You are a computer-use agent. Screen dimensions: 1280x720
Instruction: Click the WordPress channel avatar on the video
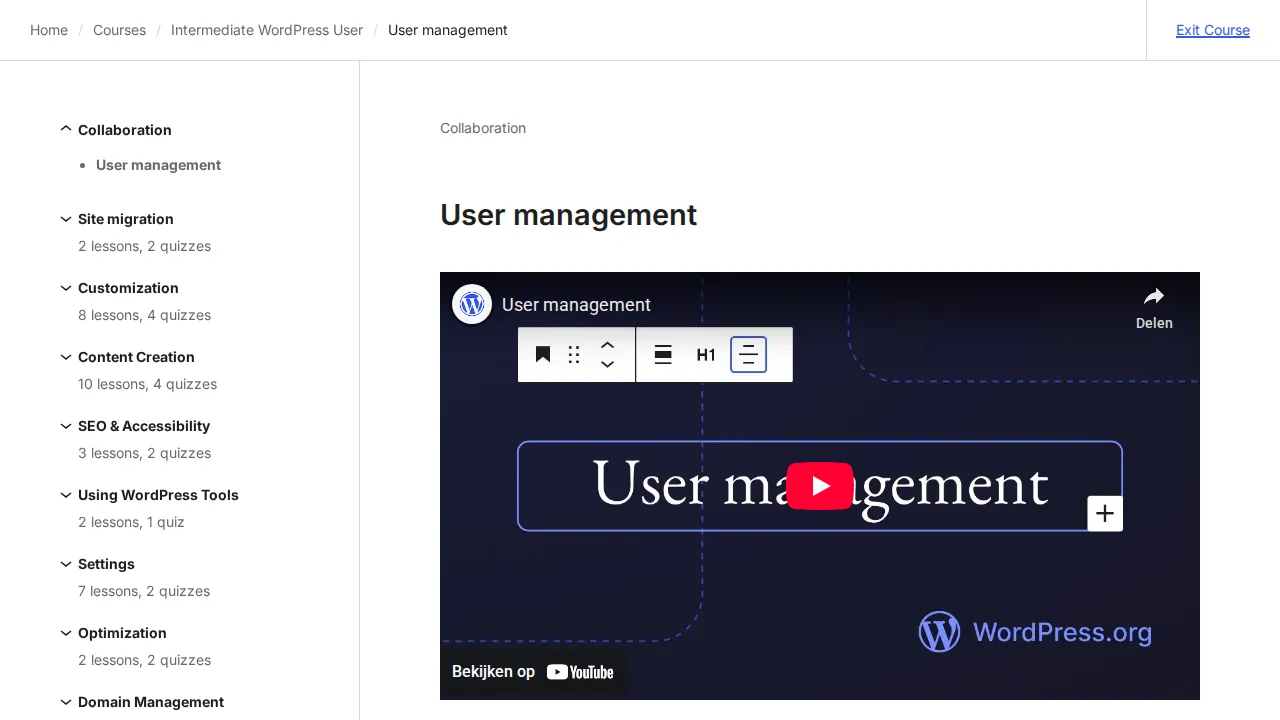point(471,304)
